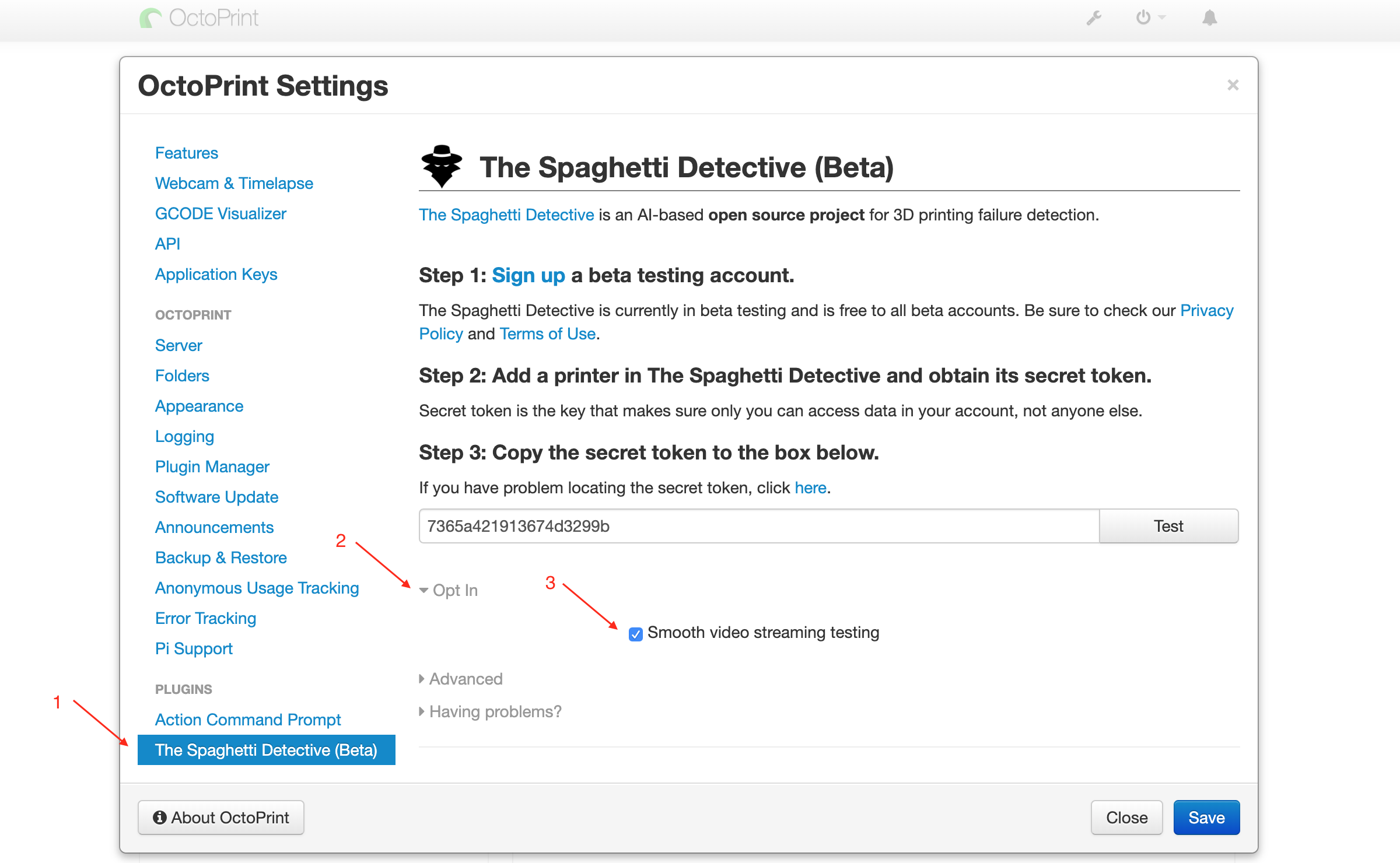Expand the Advanced section
The image size is (1400, 863).
pos(461,679)
